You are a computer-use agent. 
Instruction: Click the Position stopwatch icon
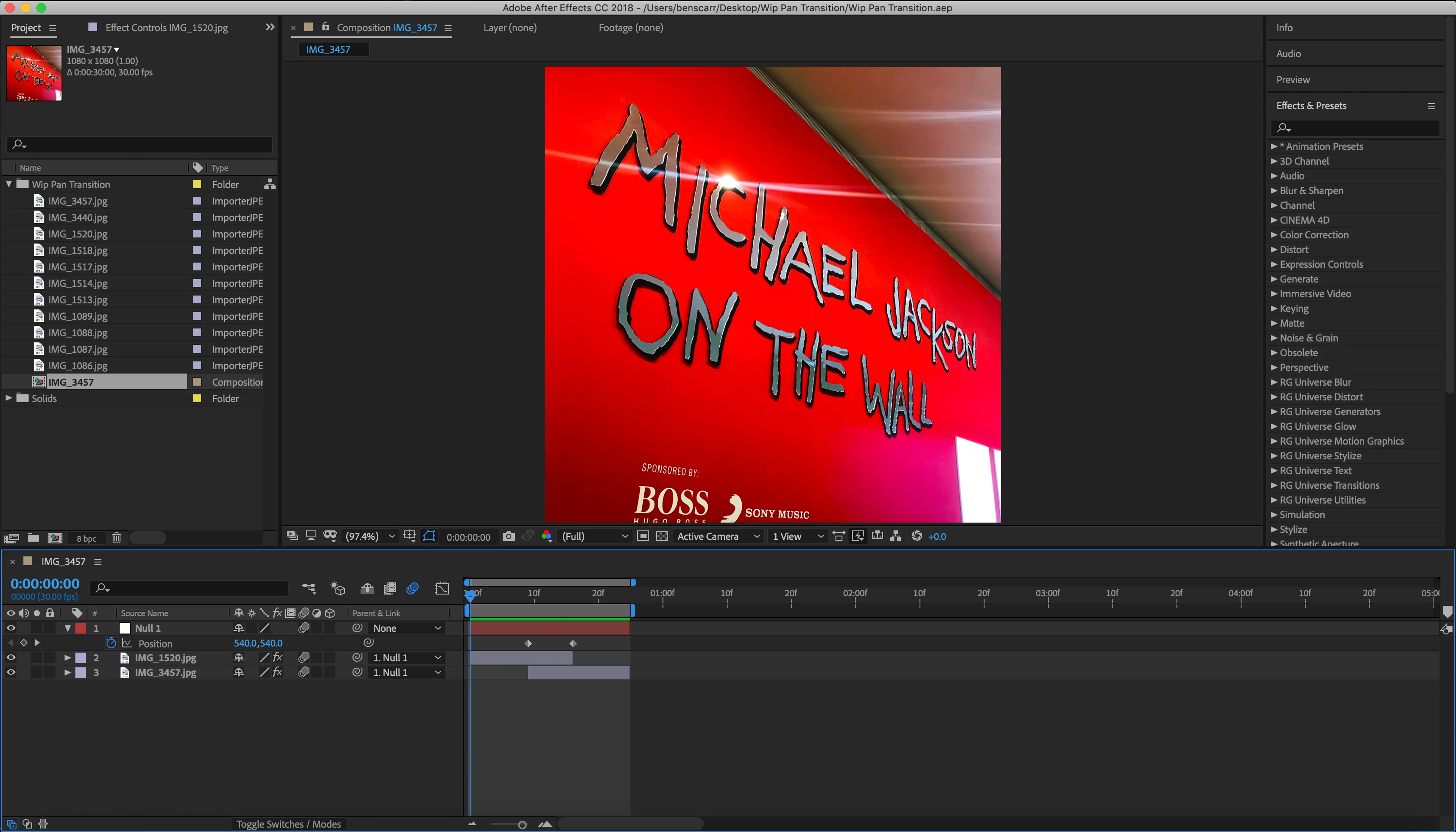[x=111, y=643]
